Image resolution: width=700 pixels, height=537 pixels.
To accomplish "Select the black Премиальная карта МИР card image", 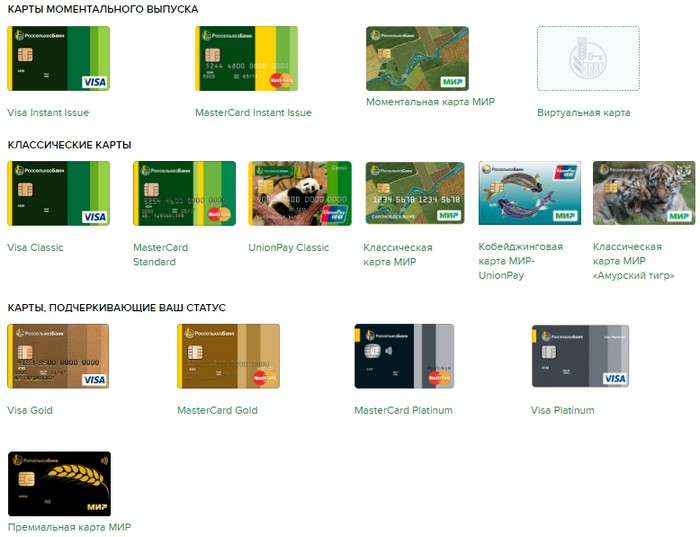I will [59, 484].
